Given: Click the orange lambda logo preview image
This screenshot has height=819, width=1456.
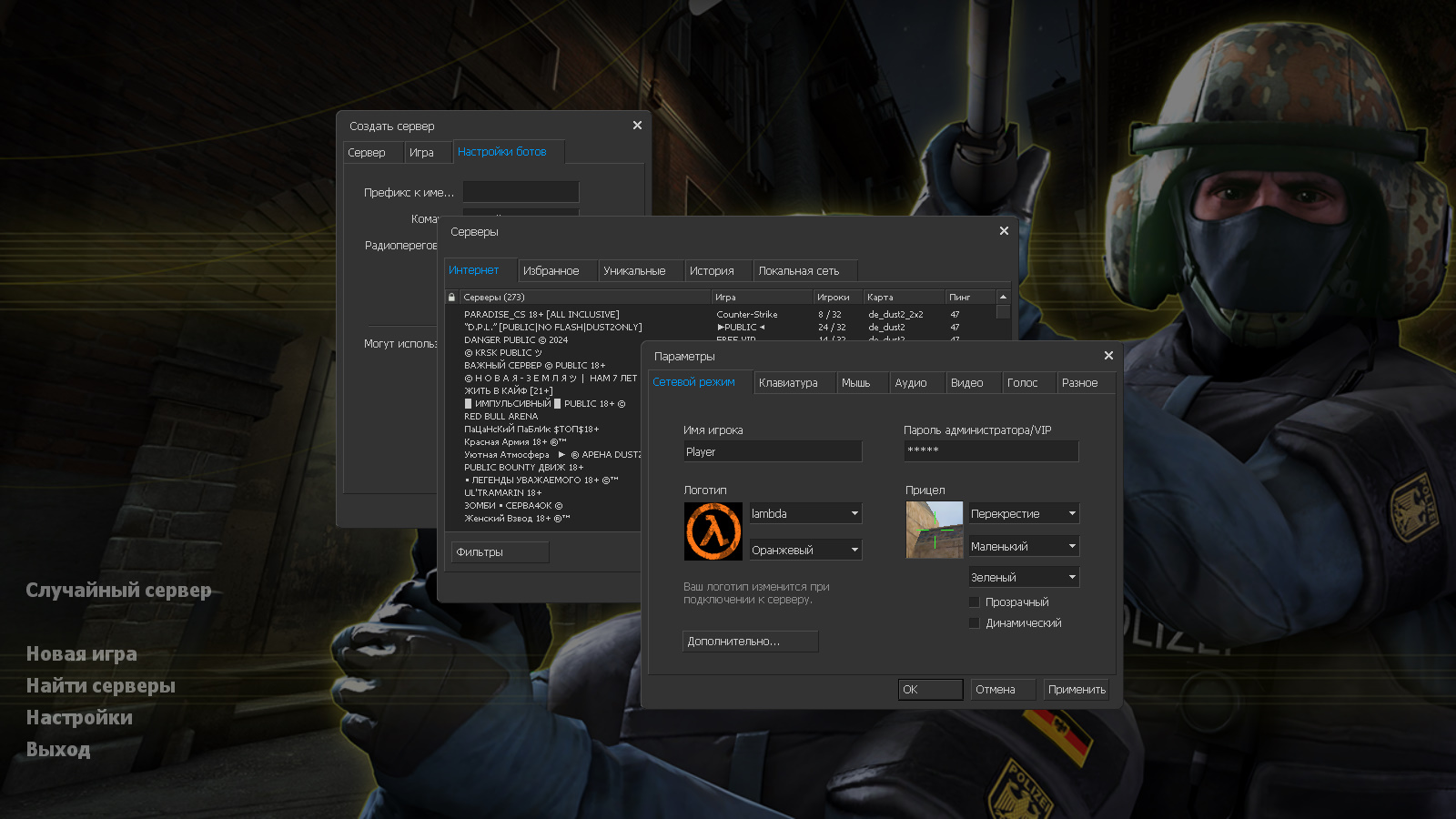Looking at the screenshot, I should click(713, 531).
